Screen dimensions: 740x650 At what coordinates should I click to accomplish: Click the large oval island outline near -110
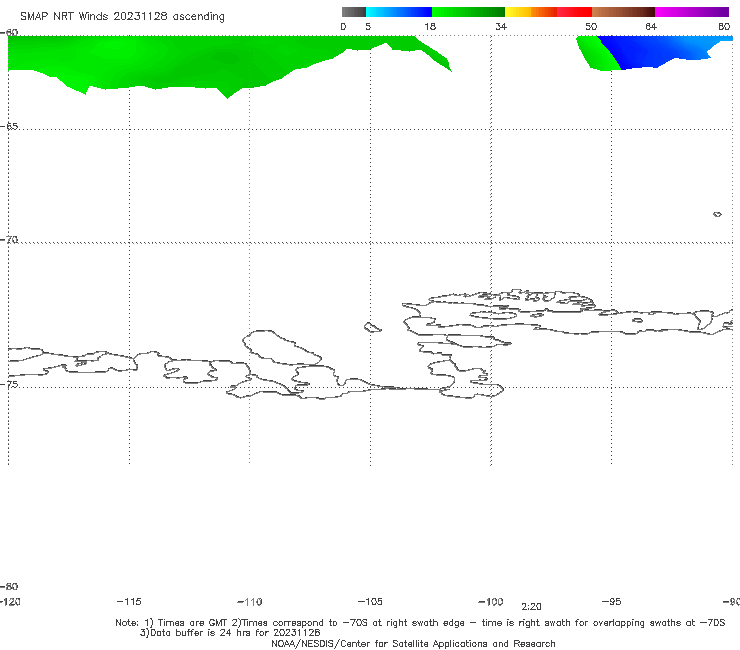tap(281, 348)
